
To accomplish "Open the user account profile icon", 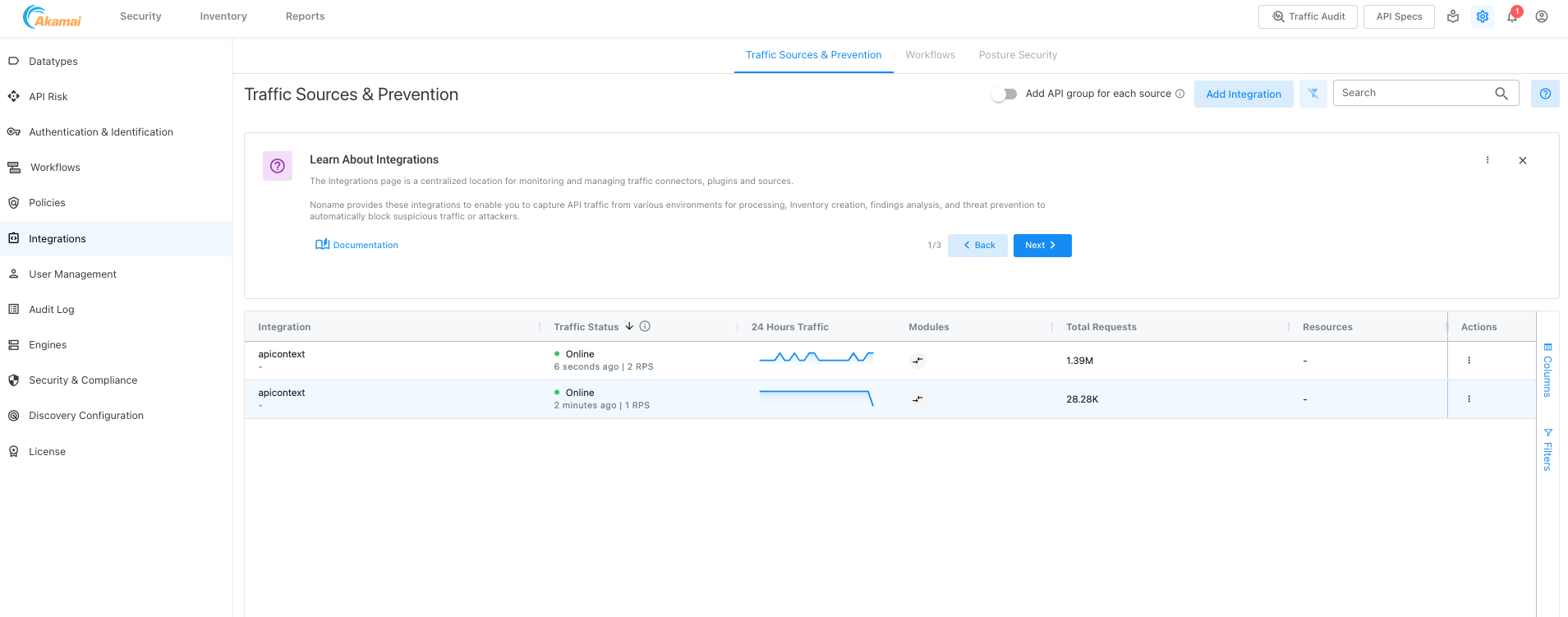I will (x=1542, y=16).
